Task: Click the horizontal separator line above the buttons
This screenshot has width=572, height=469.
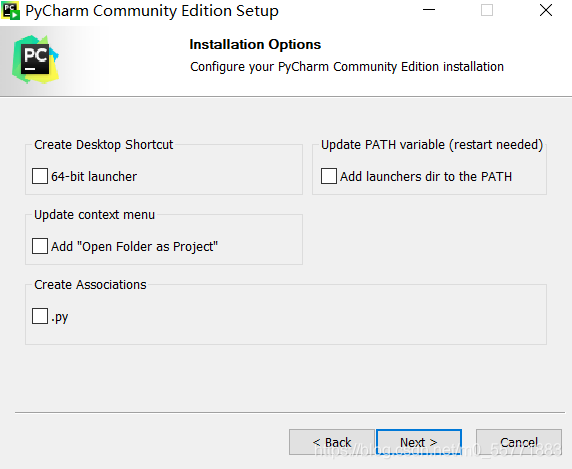Action: [290, 412]
